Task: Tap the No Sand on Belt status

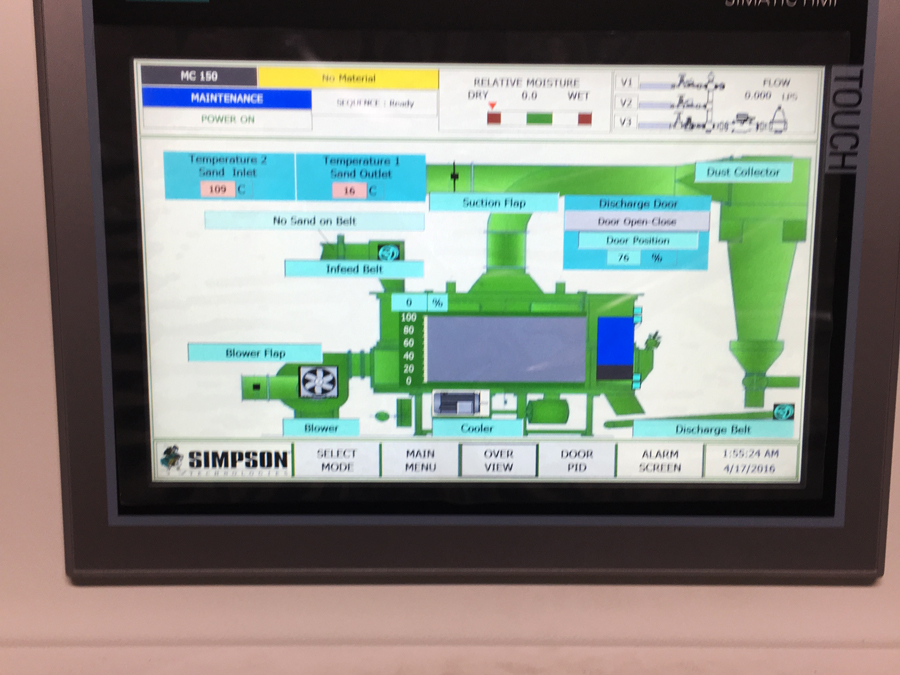Action: (x=314, y=221)
